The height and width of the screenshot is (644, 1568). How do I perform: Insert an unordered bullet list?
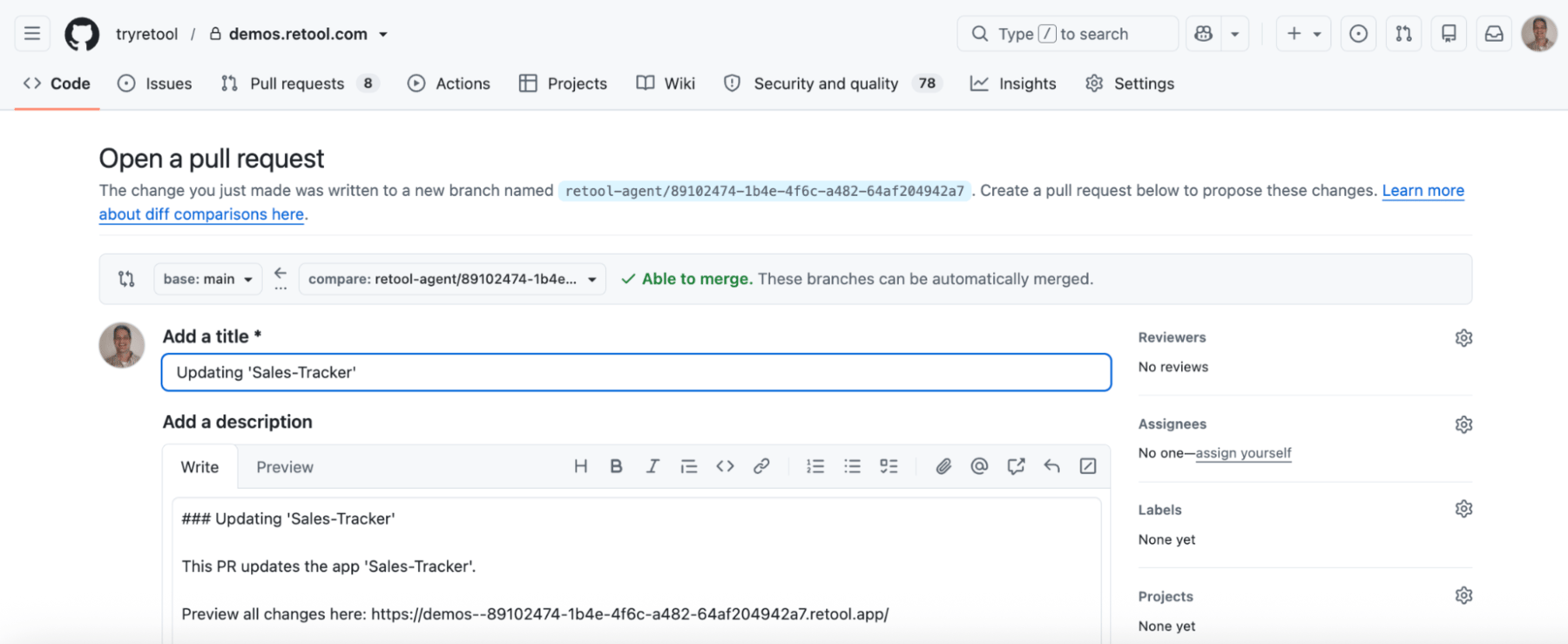click(x=852, y=466)
